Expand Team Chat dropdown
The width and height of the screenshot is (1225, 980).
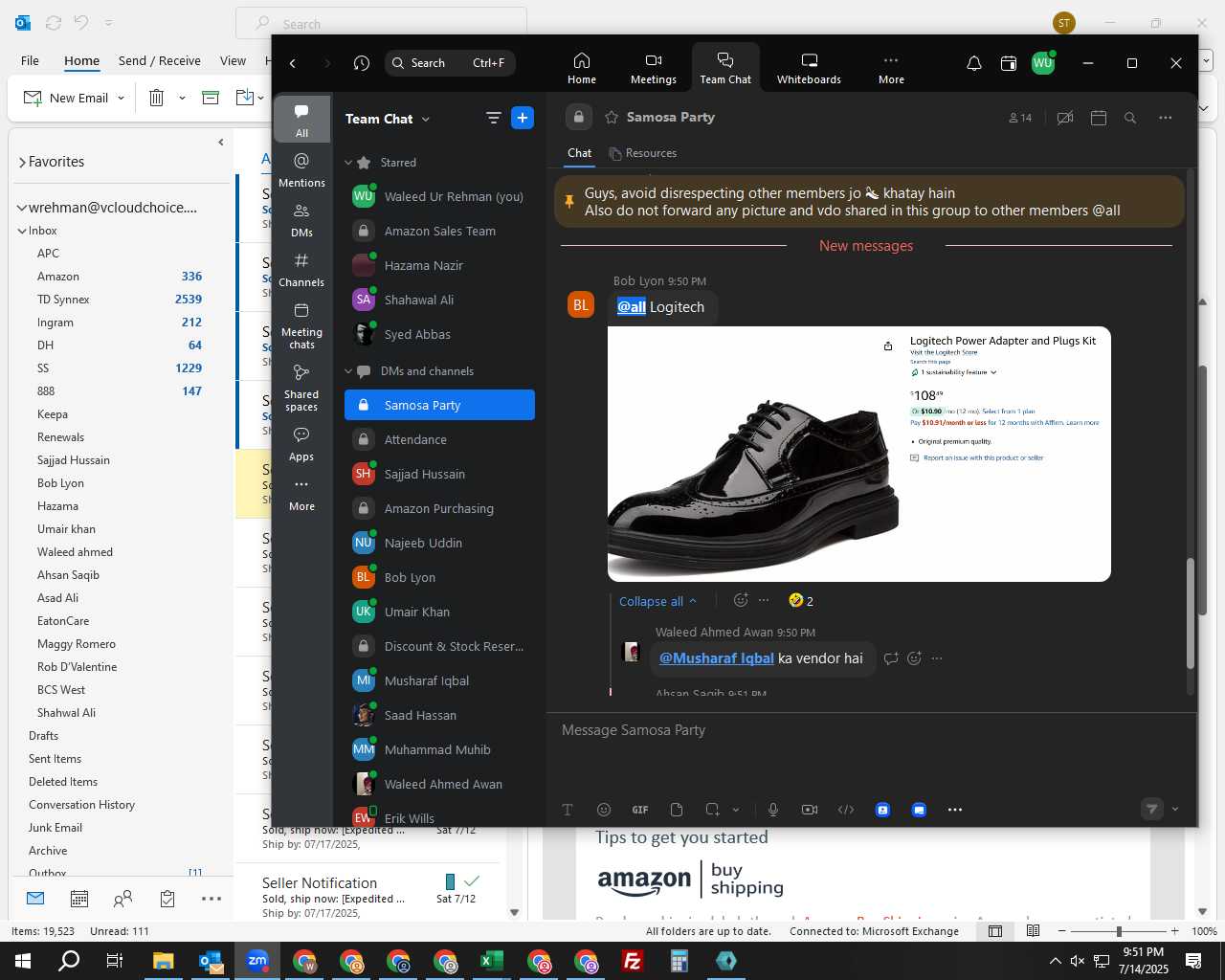click(426, 119)
